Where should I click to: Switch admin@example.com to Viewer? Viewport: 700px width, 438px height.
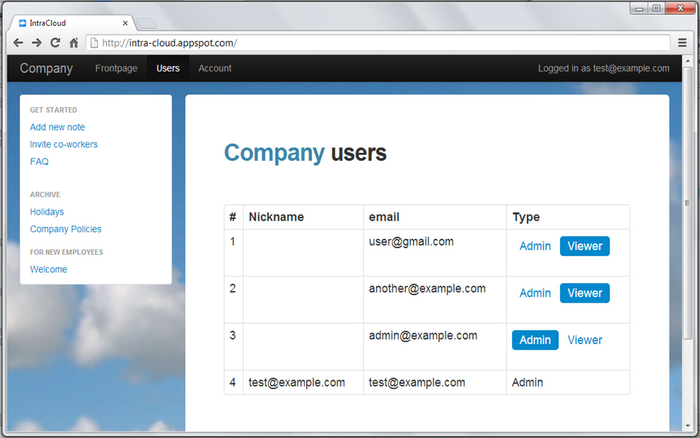click(585, 340)
